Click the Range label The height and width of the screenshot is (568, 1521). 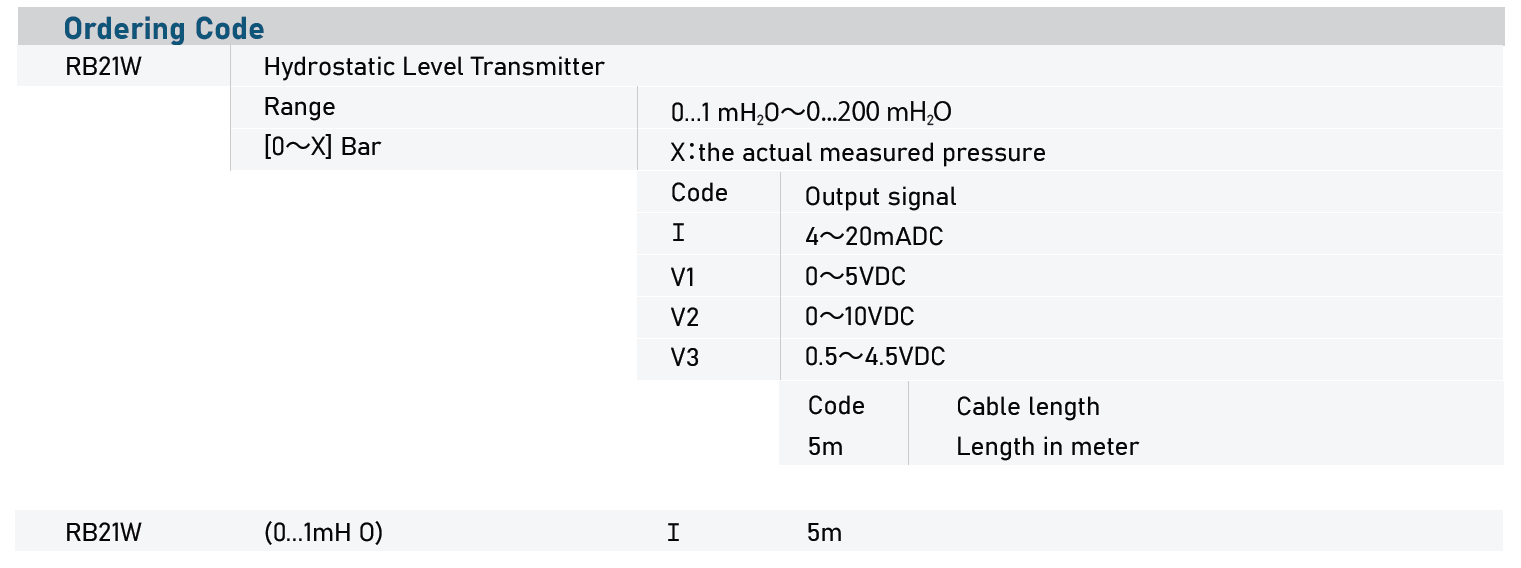(x=299, y=107)
